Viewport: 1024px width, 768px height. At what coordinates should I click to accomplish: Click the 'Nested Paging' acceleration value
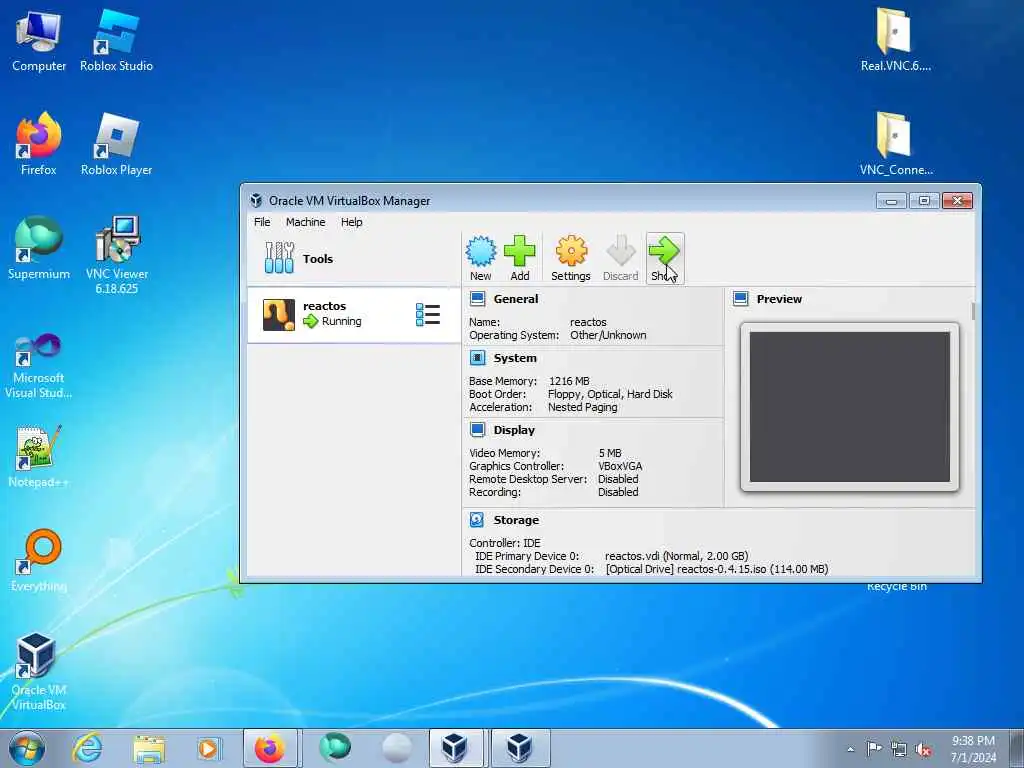click(x=583, y=407)
